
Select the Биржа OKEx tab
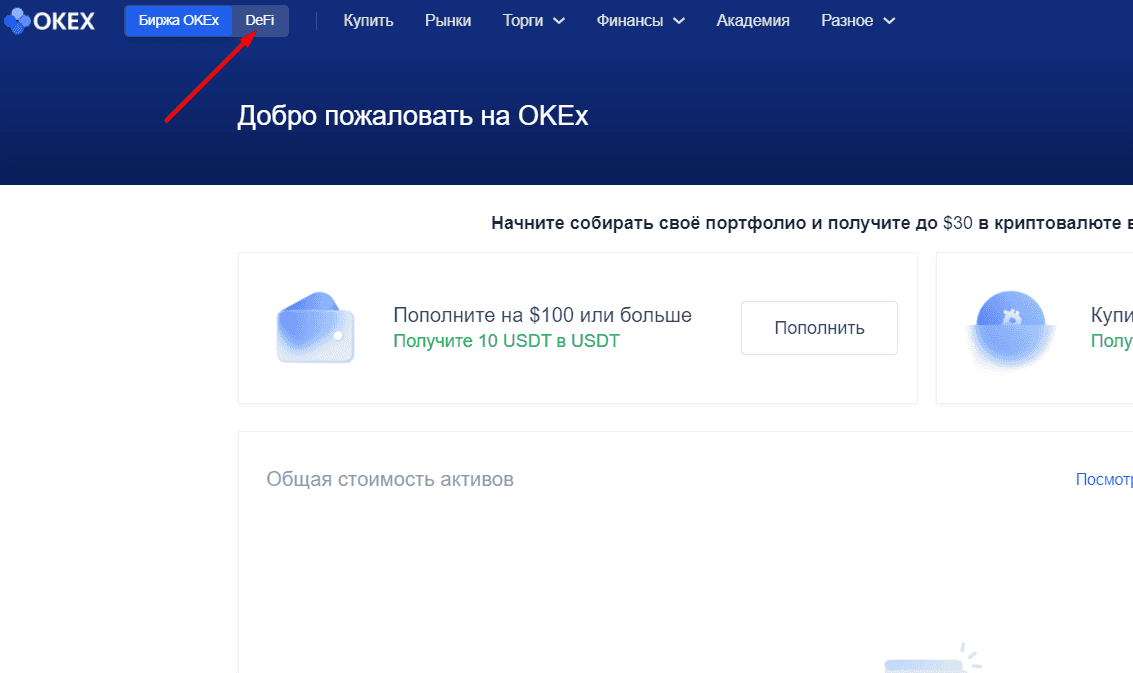178,20
